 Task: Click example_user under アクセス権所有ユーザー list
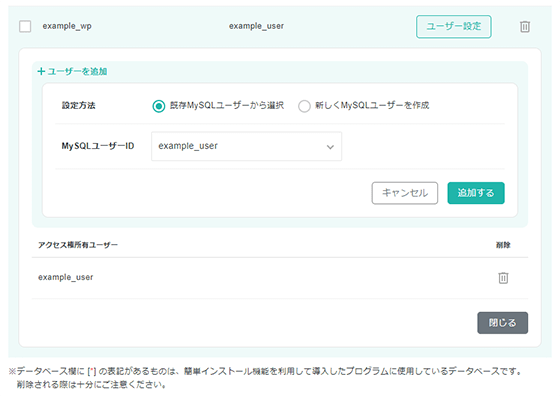tap(66, 277)
